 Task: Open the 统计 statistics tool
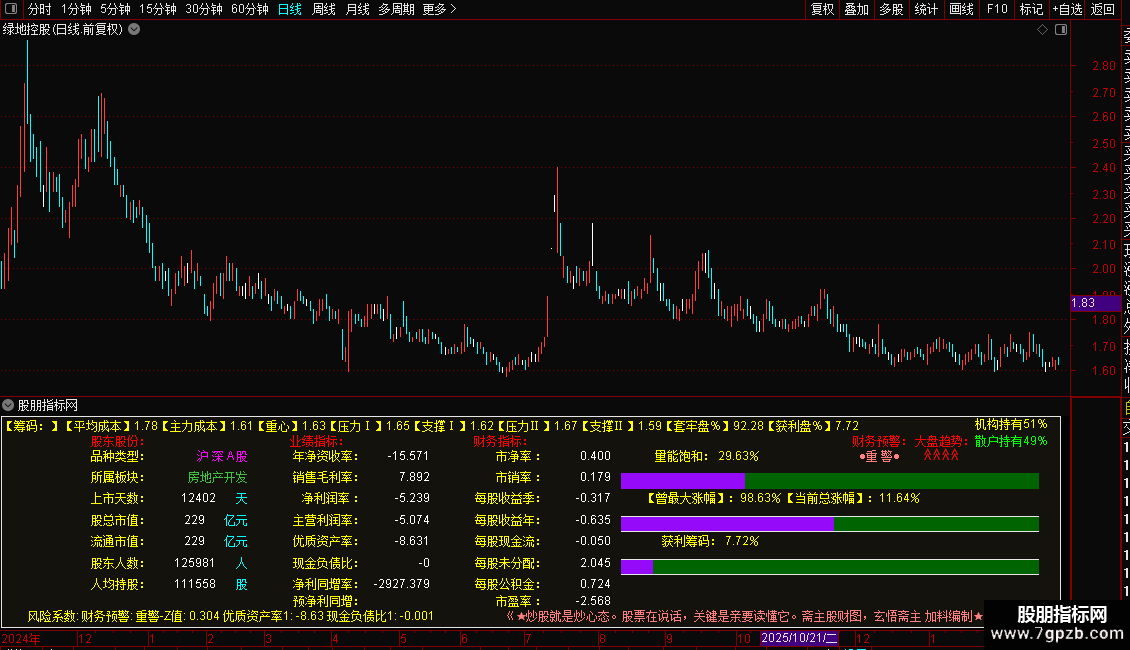926,9
